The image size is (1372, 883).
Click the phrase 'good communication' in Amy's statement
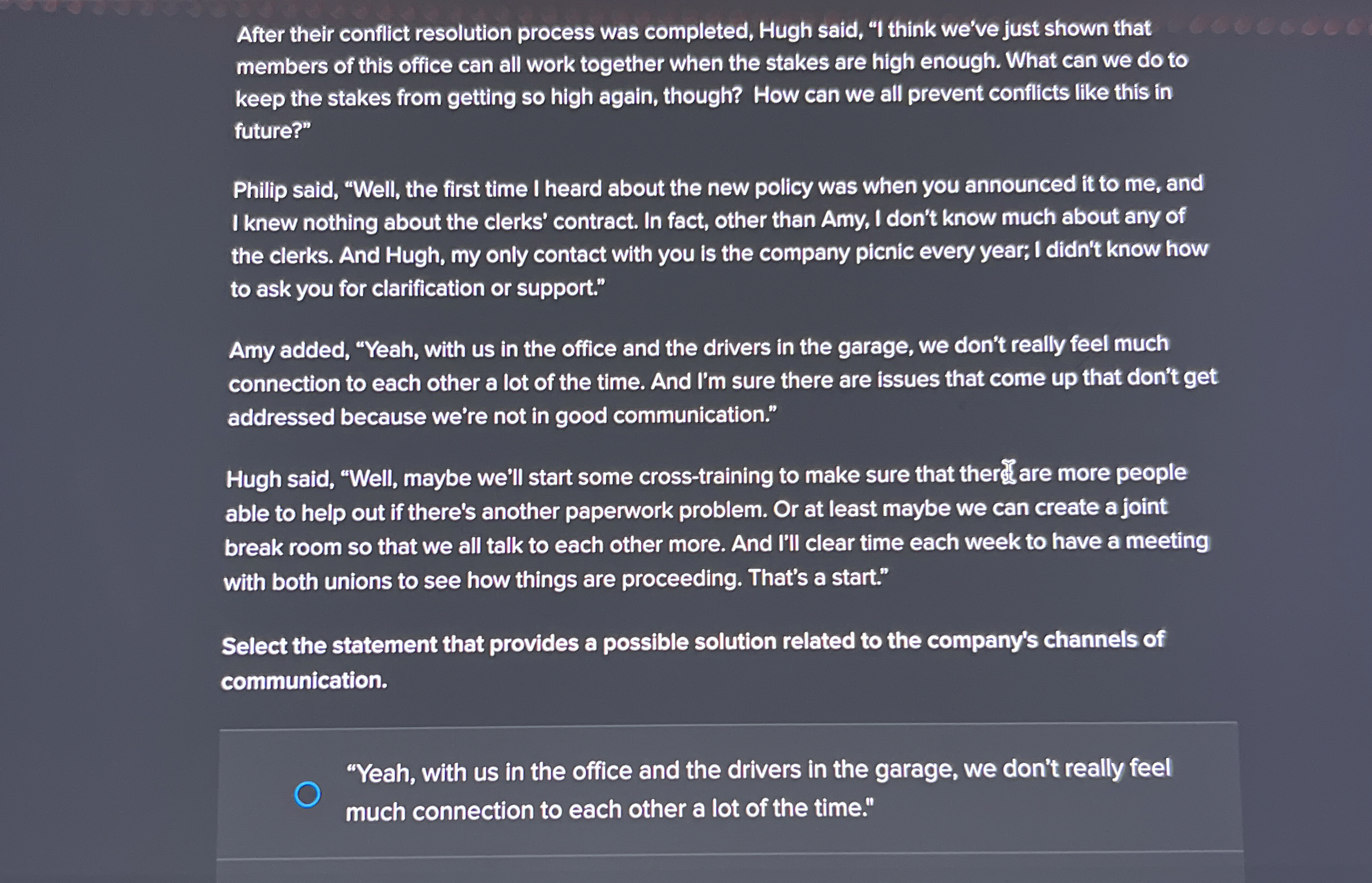659,417
